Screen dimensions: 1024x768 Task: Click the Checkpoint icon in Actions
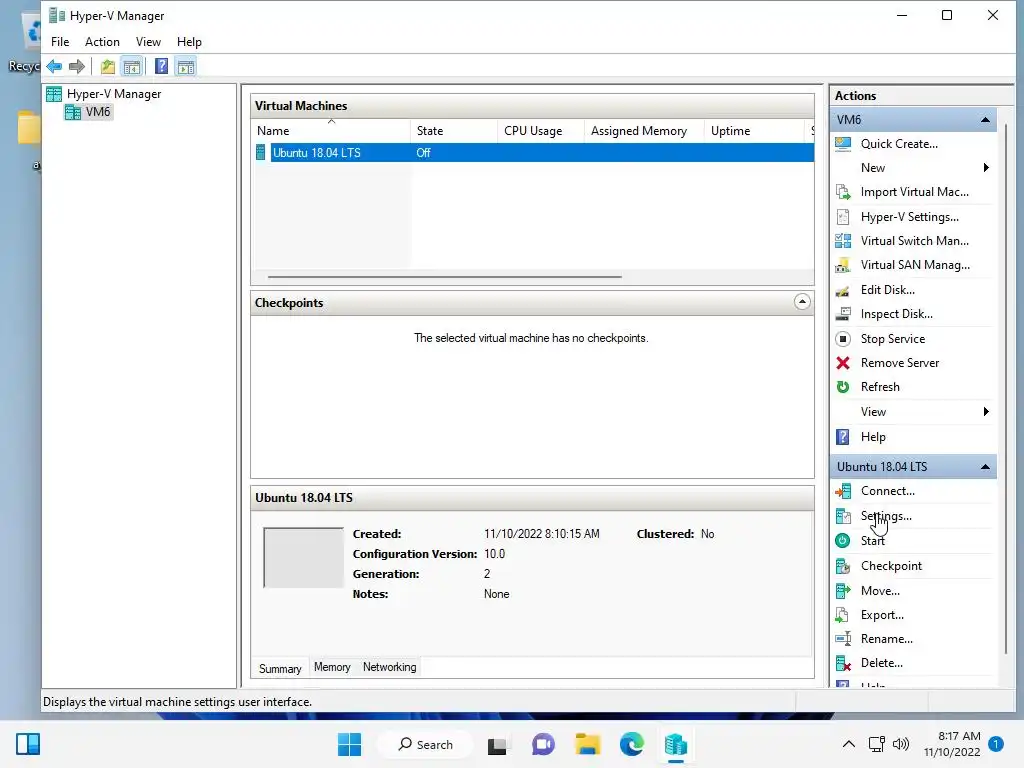tap(843, 566)
